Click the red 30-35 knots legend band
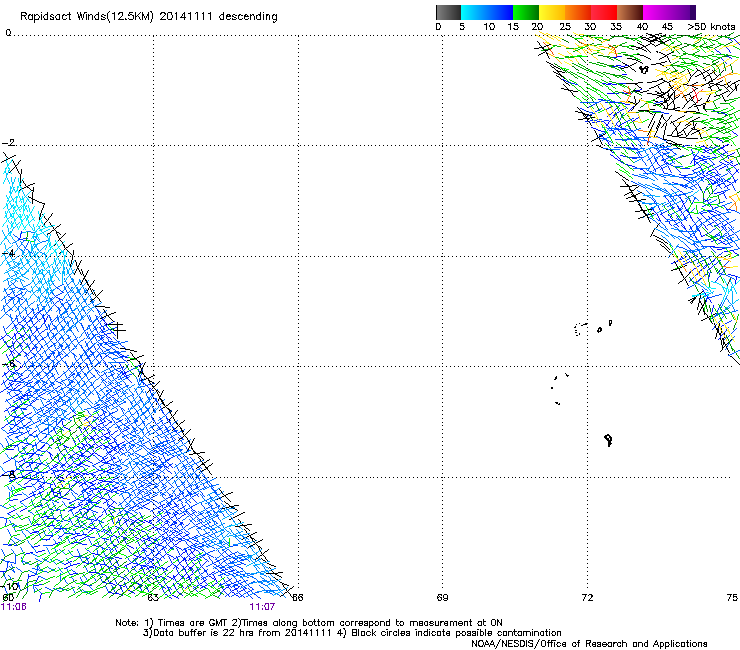 tap(604, 12)
